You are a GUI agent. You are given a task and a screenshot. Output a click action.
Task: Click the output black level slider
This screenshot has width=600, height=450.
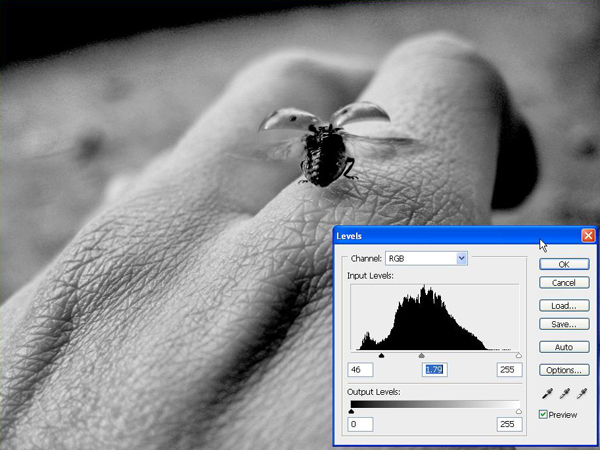coord(351,411)
